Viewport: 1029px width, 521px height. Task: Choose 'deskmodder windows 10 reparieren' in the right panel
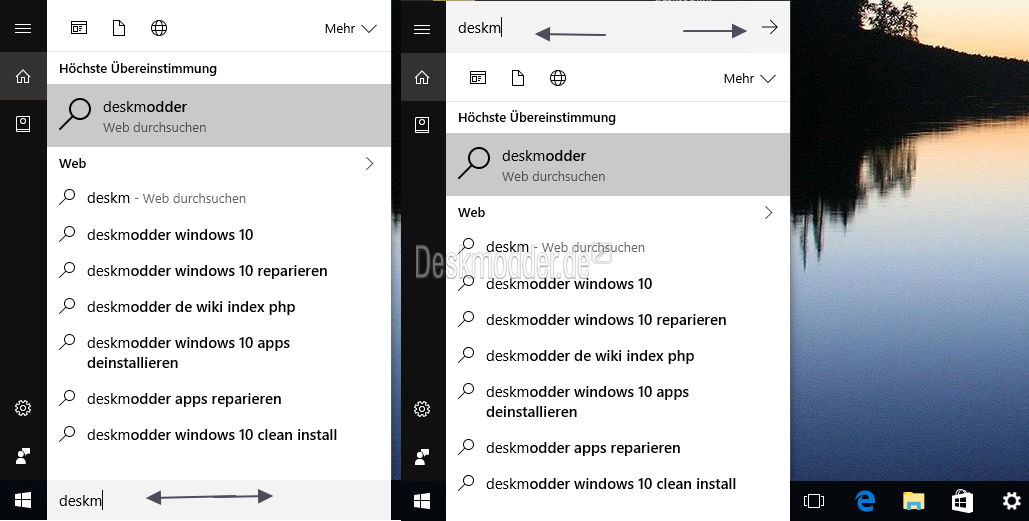[618, 320]
